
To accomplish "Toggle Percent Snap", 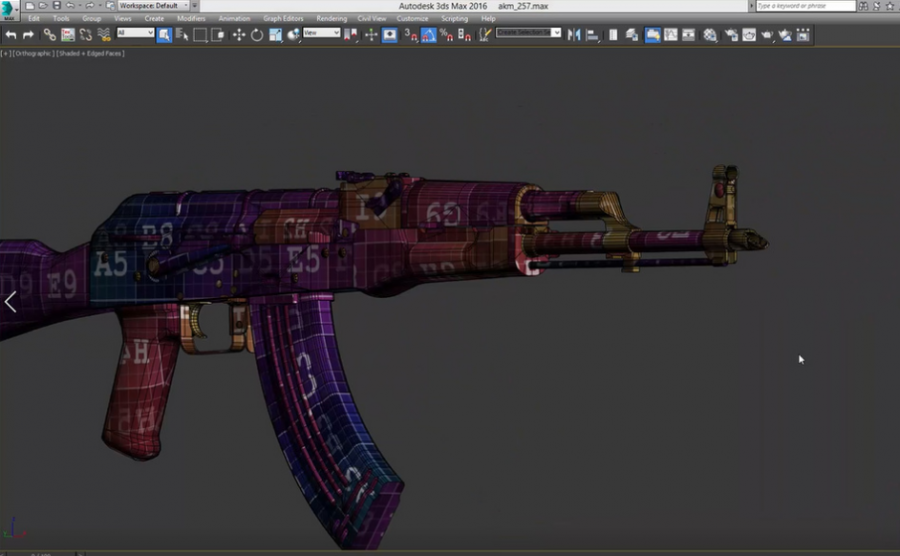I will 447,35.
